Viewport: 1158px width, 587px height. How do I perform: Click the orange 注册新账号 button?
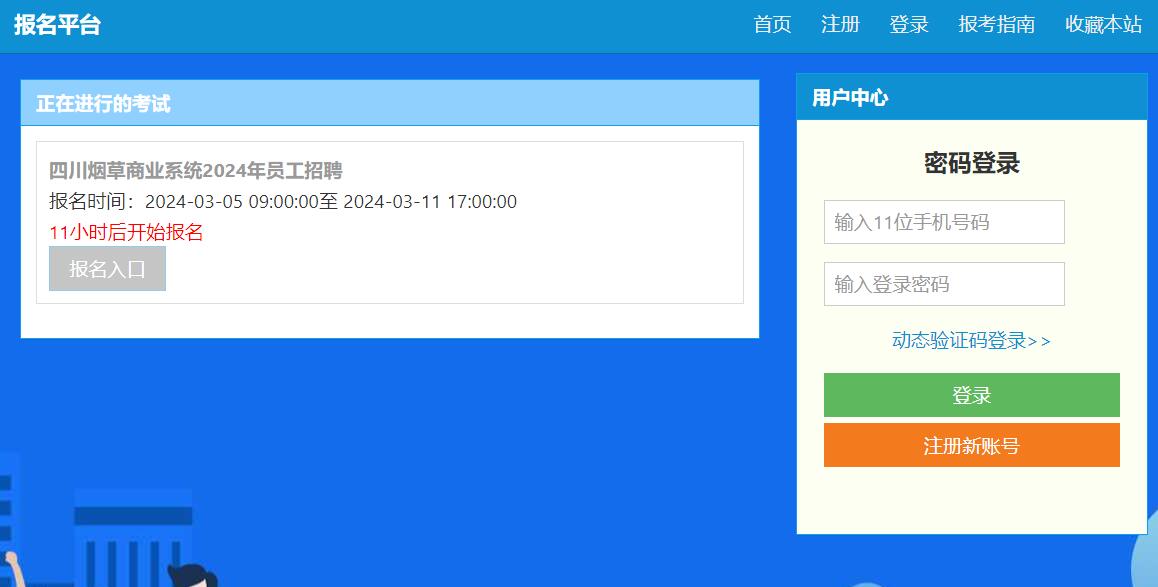click(971, 445)
